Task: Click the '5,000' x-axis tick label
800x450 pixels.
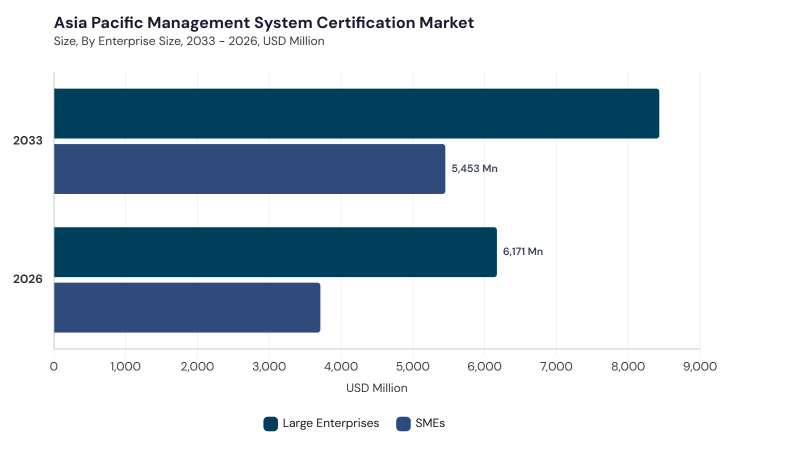Action: [413, 366]
